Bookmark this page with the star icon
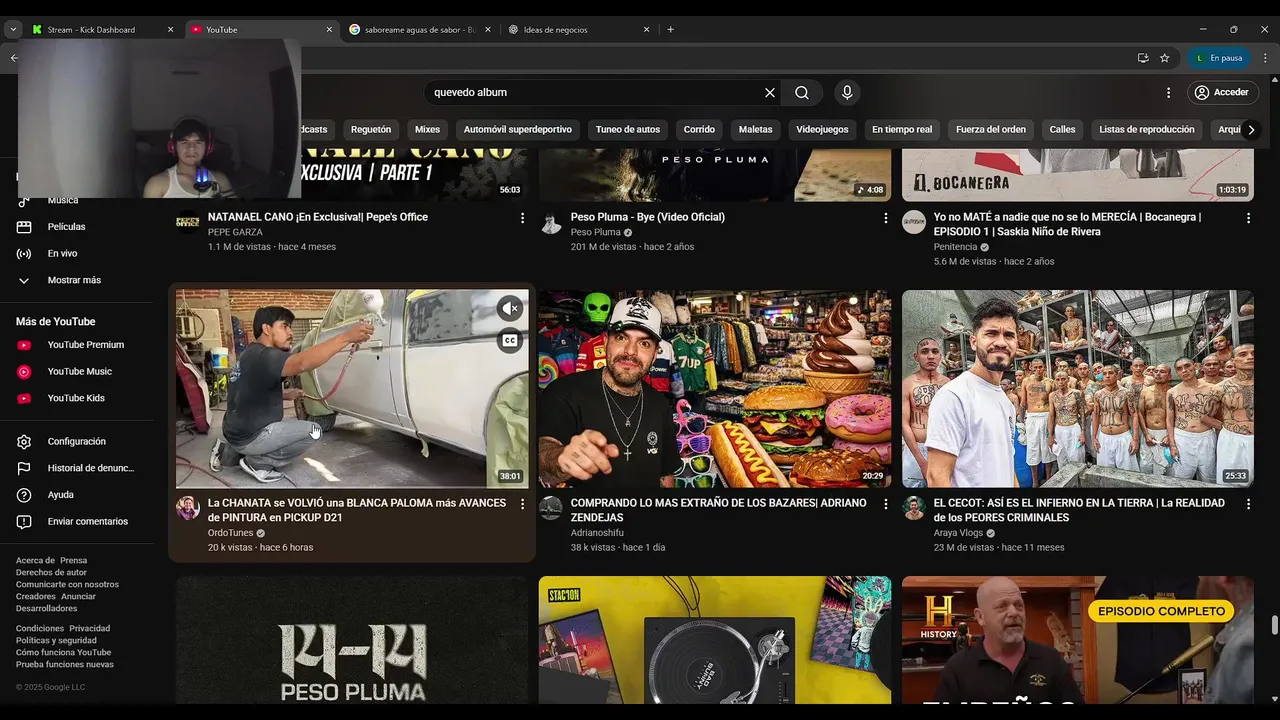 pos(1164,58)
